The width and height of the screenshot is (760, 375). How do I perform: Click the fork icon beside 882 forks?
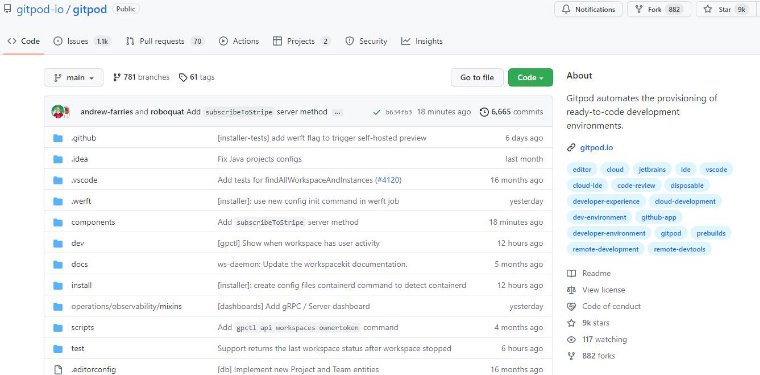(571, 356)
